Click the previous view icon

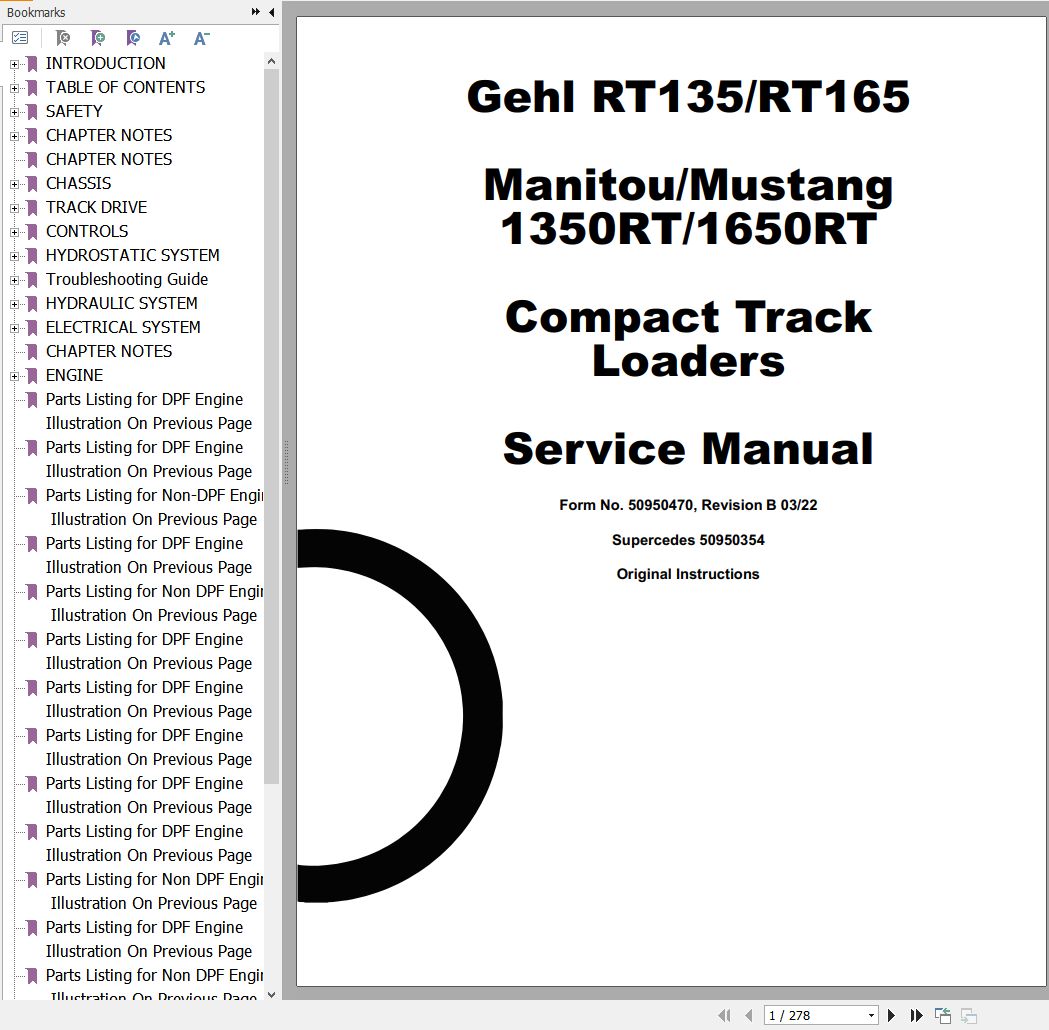943,1015
